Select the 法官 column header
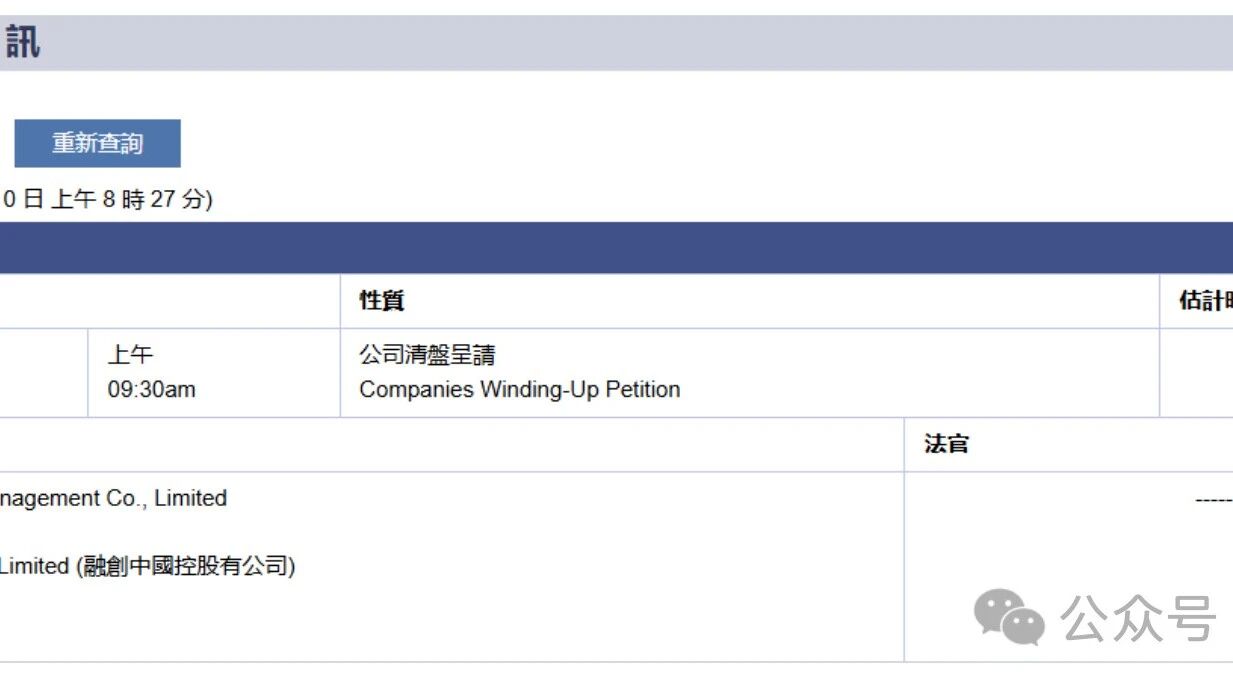This screenshot has height=694, width=1233. click(946, 444)
